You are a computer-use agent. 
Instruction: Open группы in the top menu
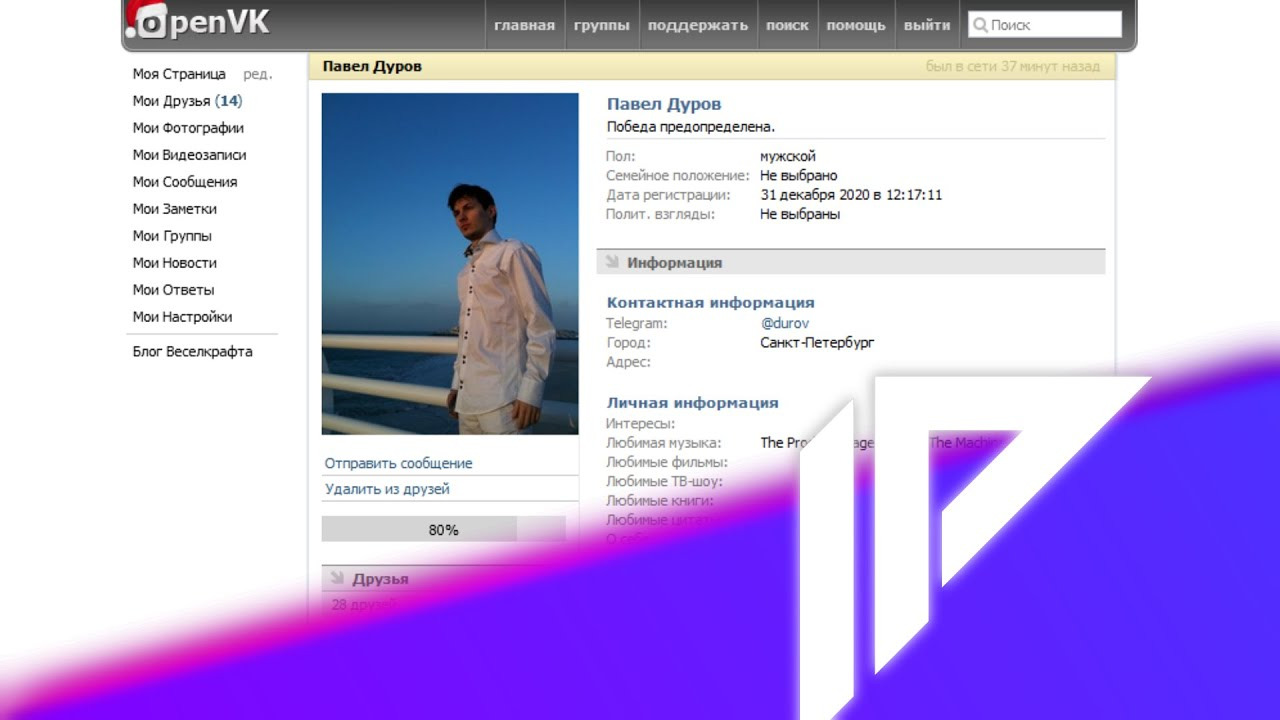602,25
